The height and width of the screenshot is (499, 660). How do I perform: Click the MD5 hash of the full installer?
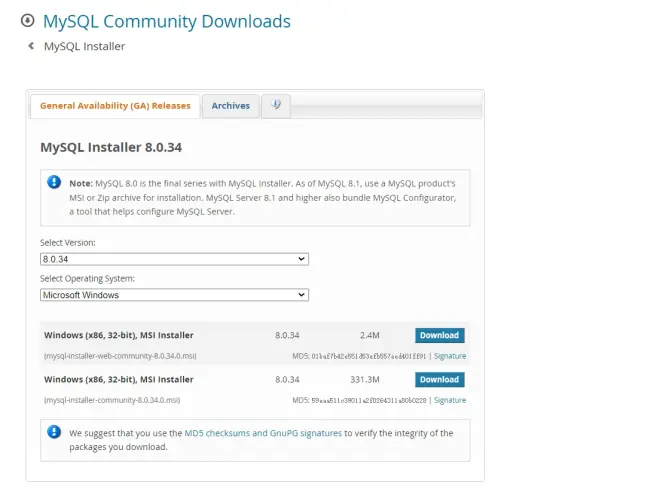[x=369, y=400]
